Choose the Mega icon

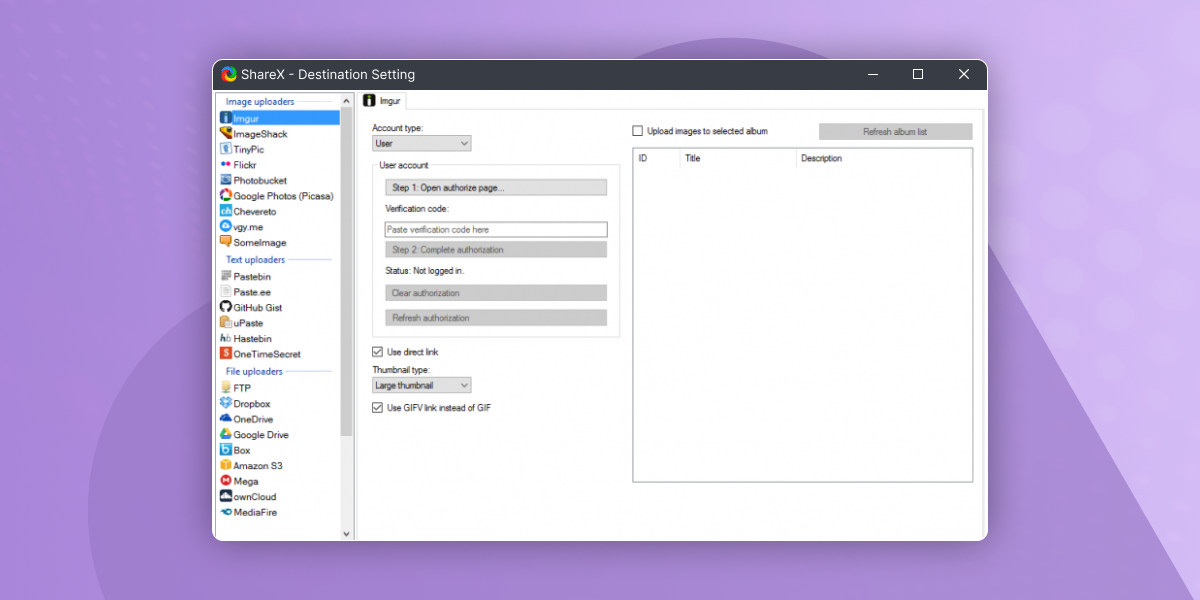(226, 481)
